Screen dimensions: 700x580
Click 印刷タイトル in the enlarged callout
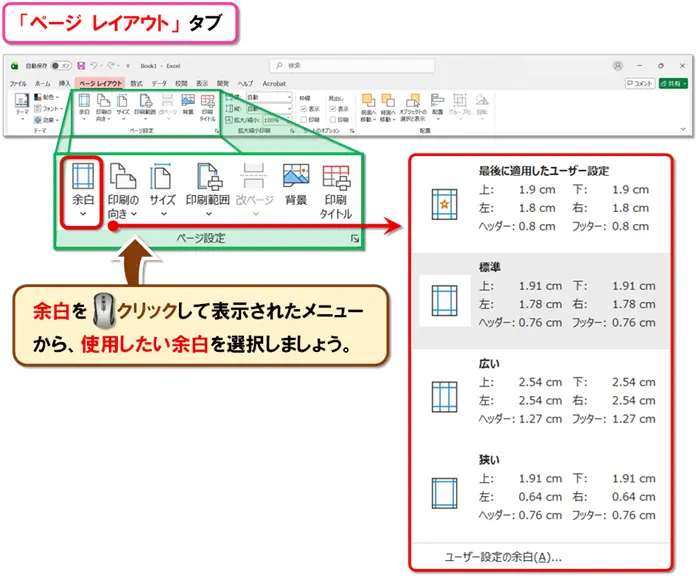pyautogui.click(x=336, y=191)
